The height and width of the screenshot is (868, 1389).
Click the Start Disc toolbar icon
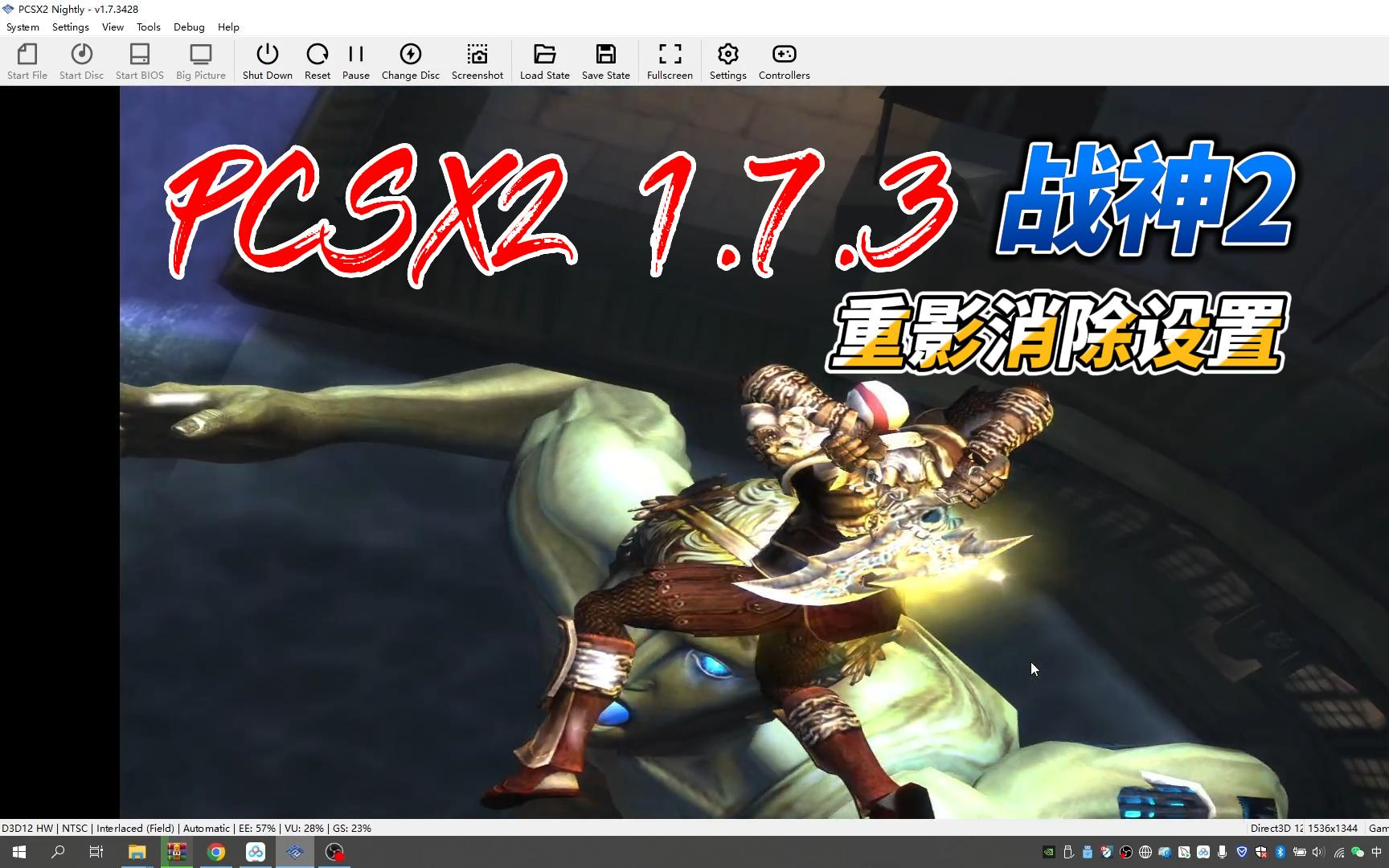(81, 62)
